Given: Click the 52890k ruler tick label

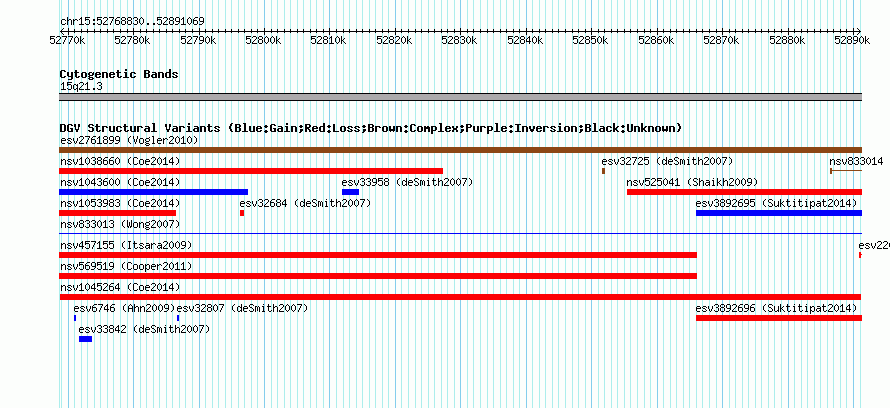Looking at the screenshot, I should click(853, 40).
